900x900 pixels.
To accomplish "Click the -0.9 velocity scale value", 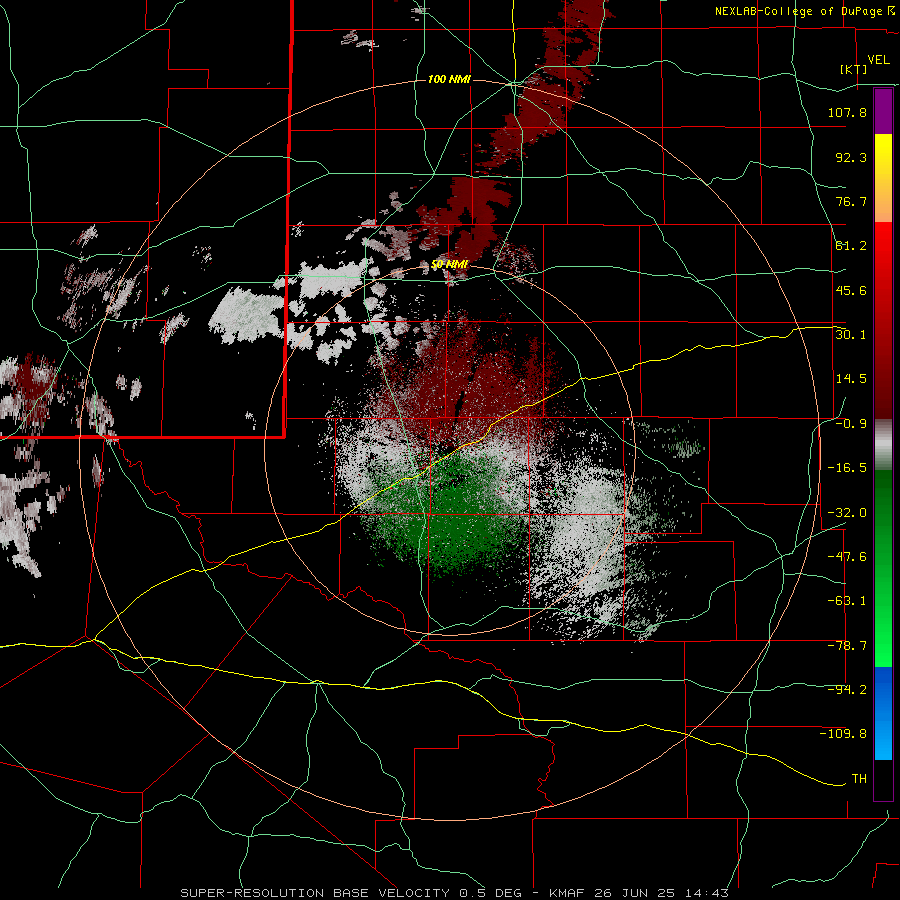I will (x=851, y=424).
